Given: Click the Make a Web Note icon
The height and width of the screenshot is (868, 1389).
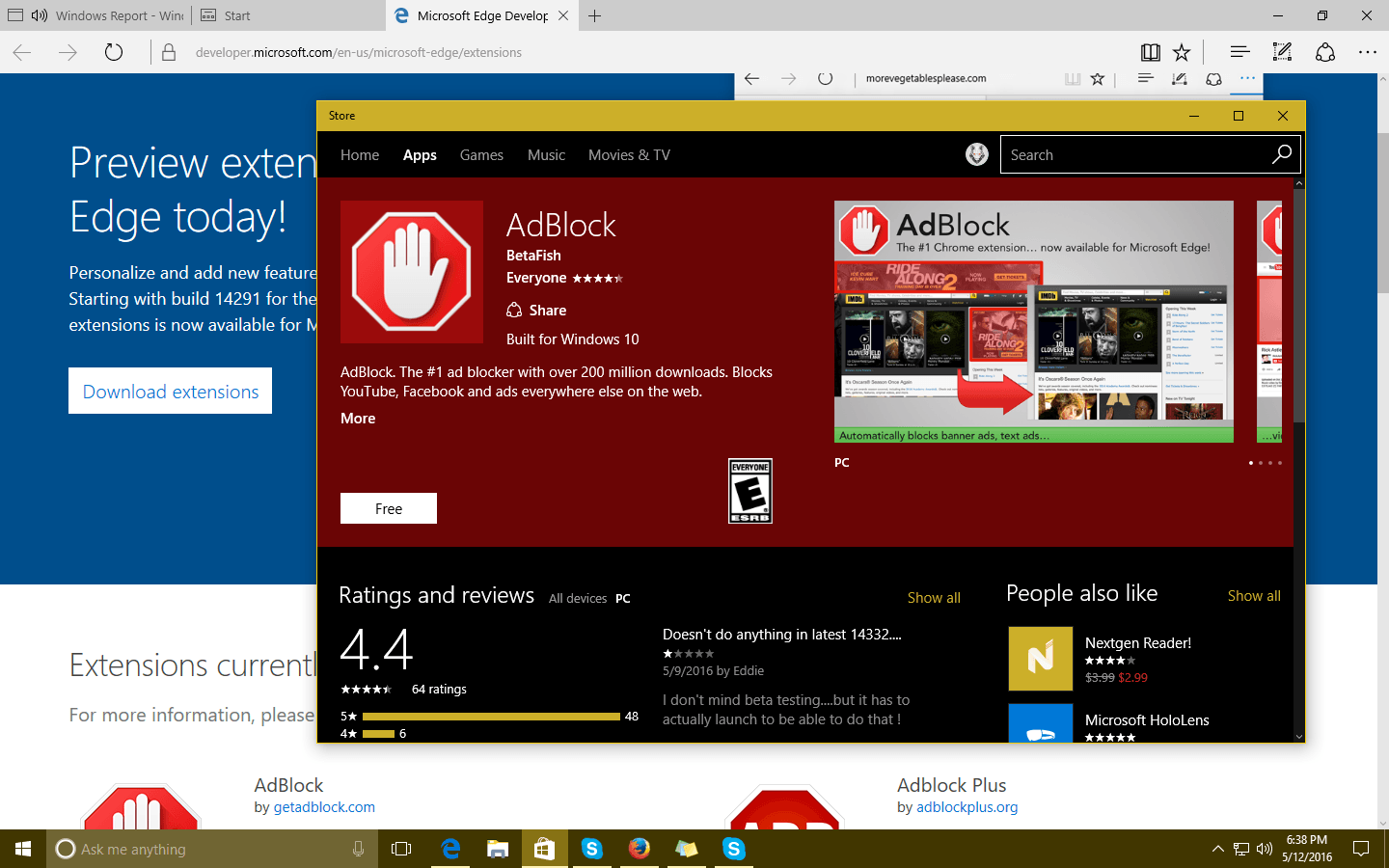Looking at the screenshot, I should [1282, 52].
